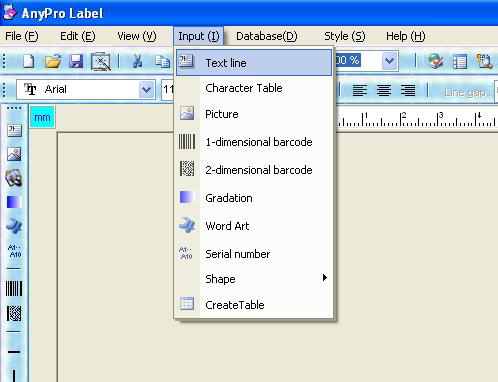
Task: Open the zoom percentage dropdown
Action: point(389,61)
